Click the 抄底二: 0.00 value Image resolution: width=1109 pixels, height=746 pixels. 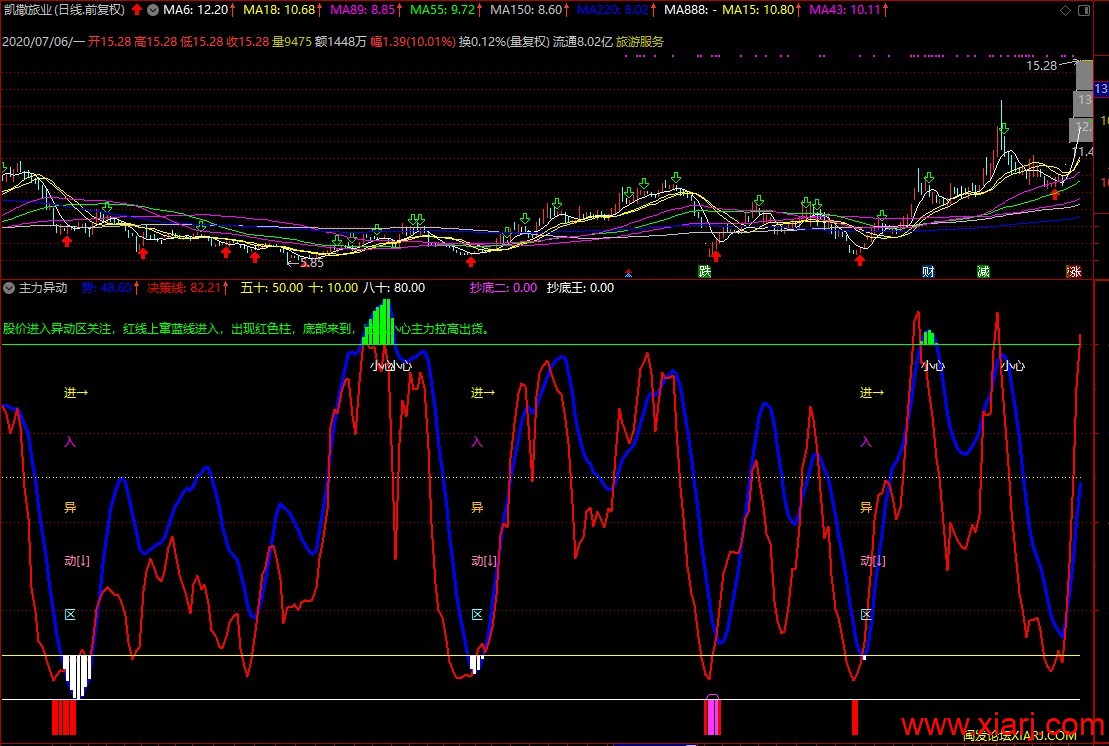tap(504, 288)
